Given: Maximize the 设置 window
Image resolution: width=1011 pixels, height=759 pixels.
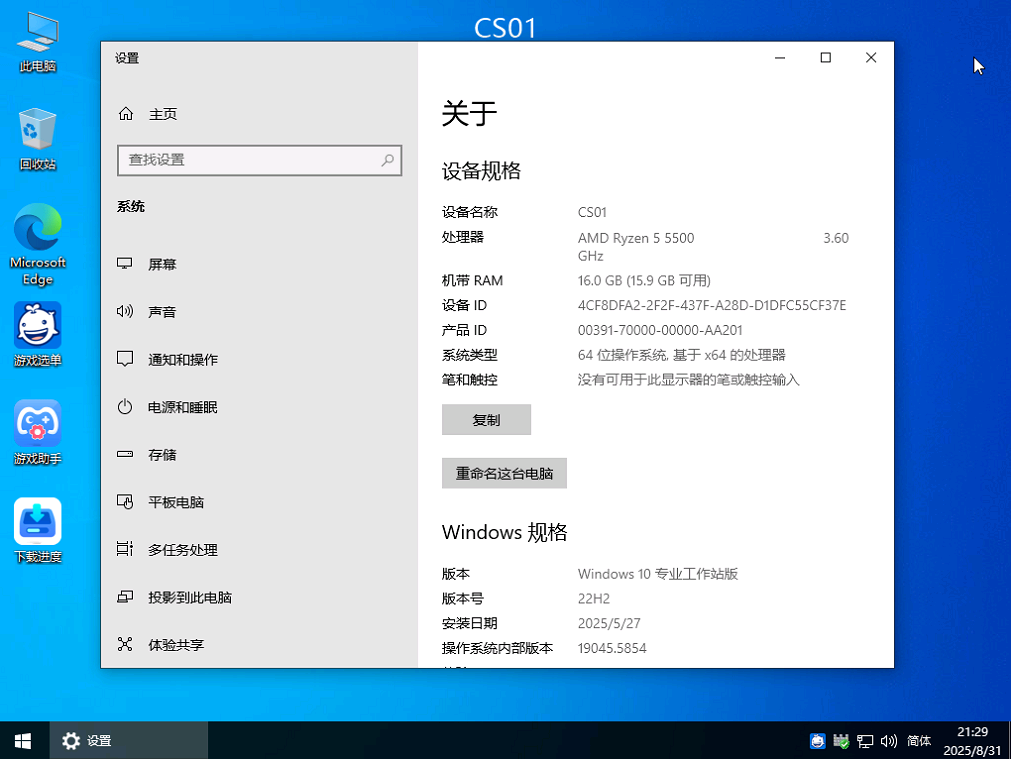Looking at the screenshot, I should (x=825, y=58).
